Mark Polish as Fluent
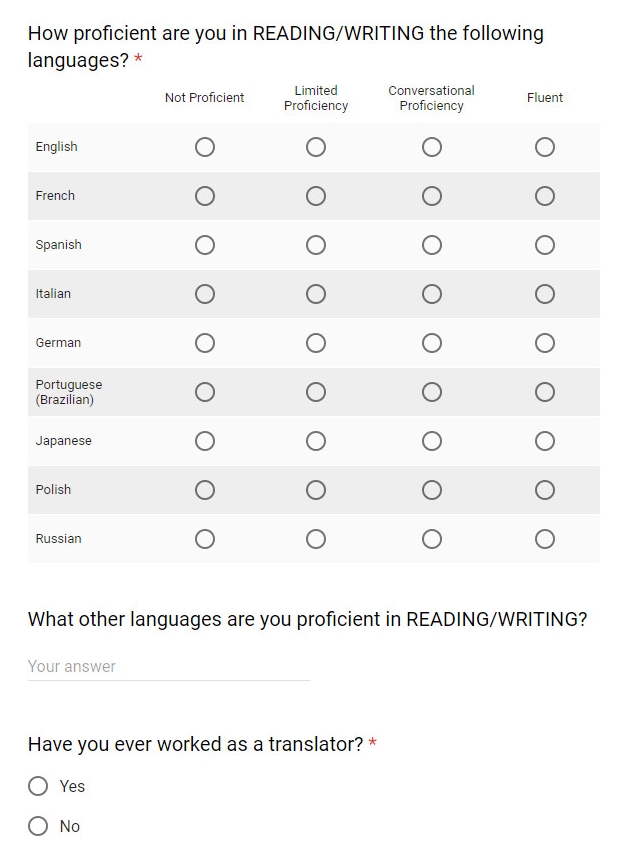 545,490
